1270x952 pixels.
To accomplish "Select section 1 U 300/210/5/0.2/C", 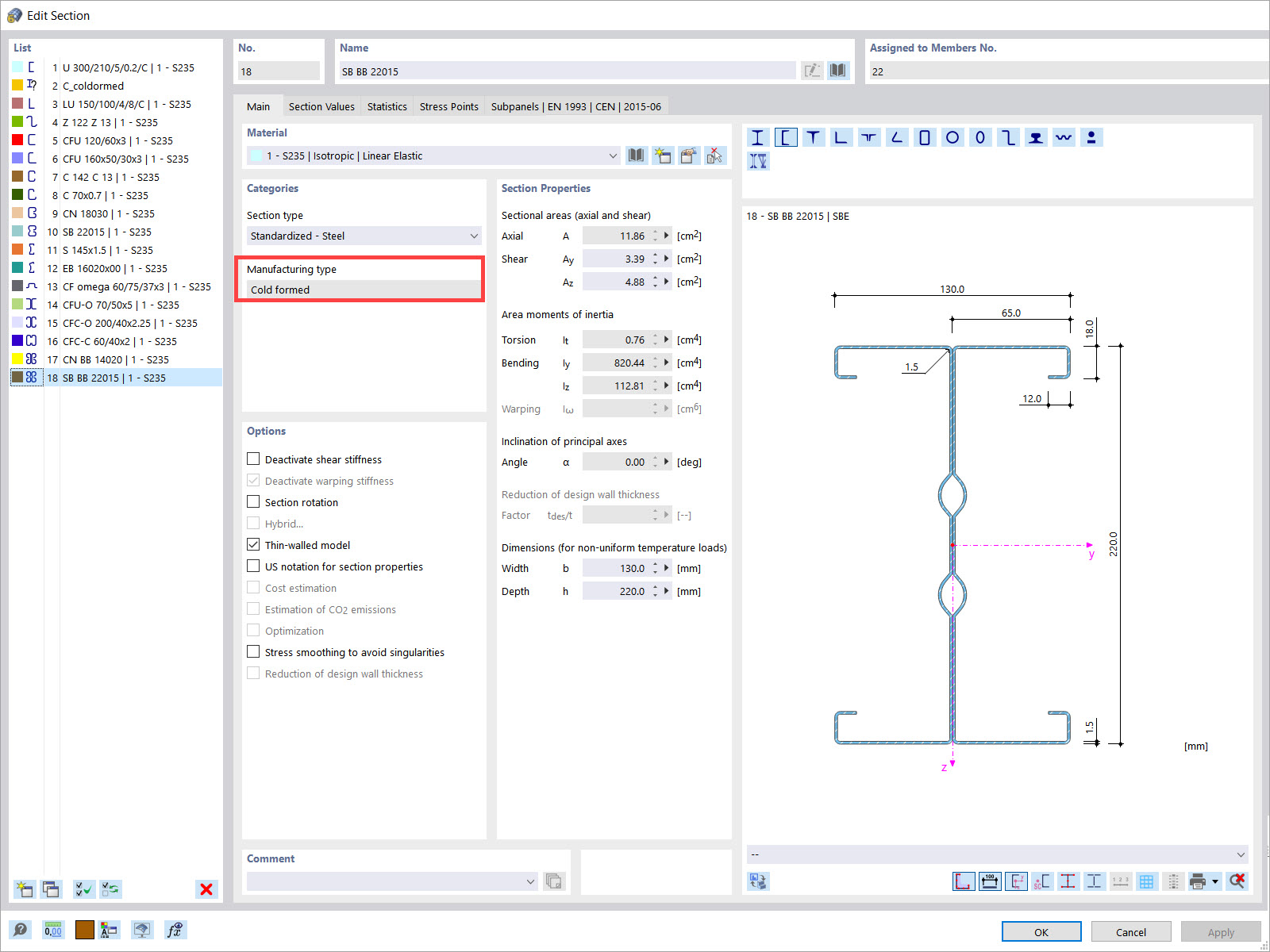I will [x=116, y=67].
